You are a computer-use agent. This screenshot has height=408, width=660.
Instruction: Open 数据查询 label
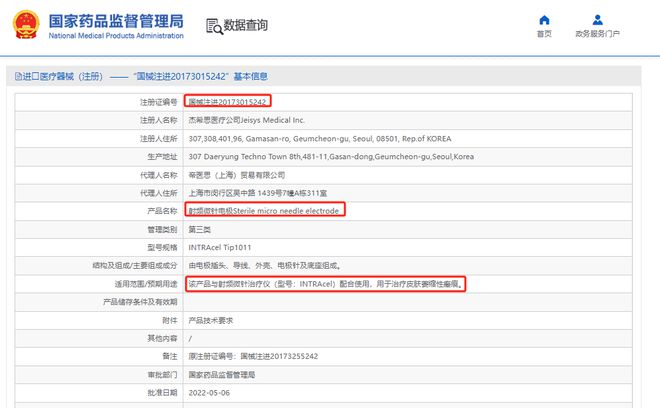[245, 25]
